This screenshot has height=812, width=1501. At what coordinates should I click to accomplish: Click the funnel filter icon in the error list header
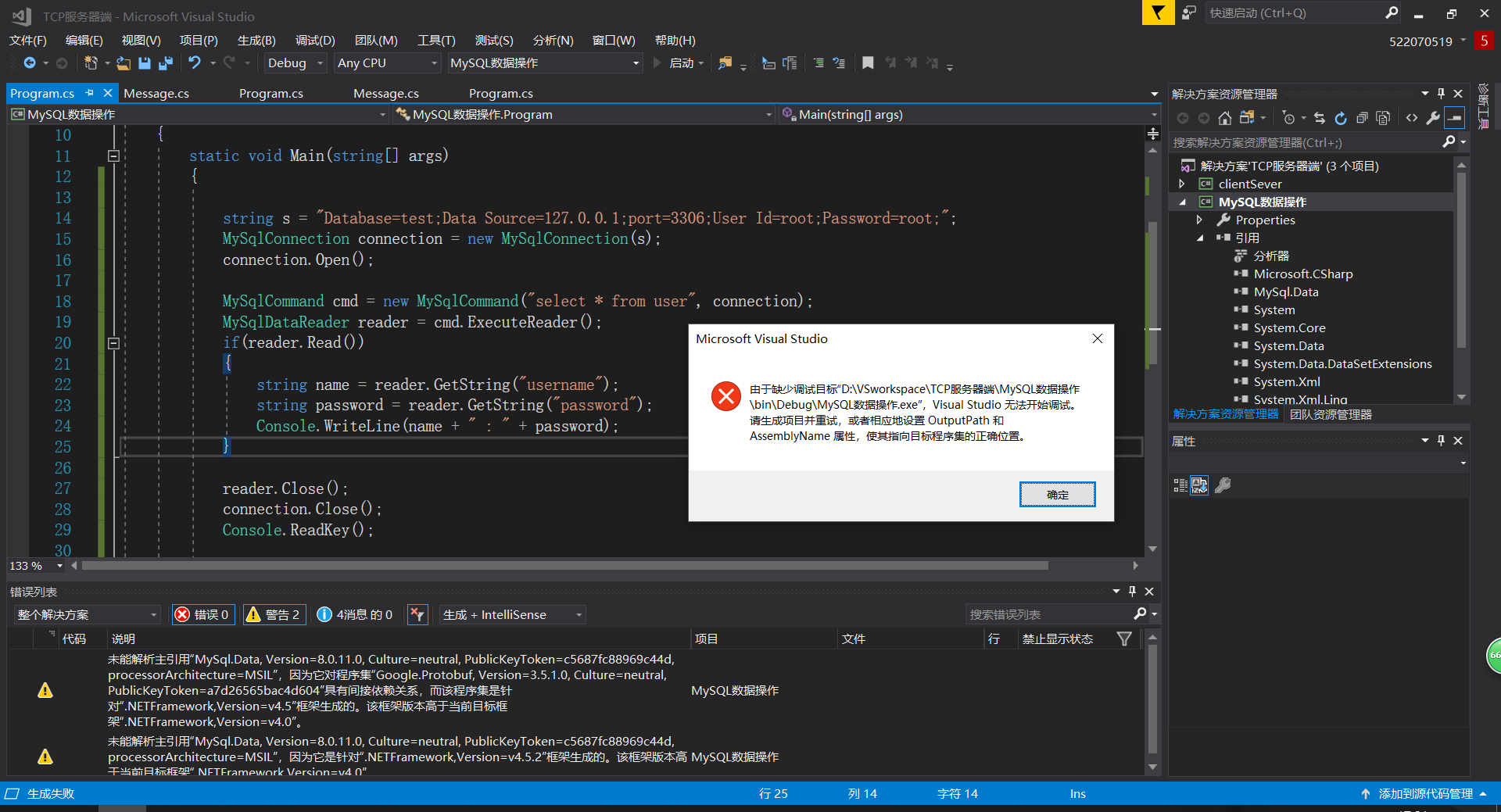1124,639
